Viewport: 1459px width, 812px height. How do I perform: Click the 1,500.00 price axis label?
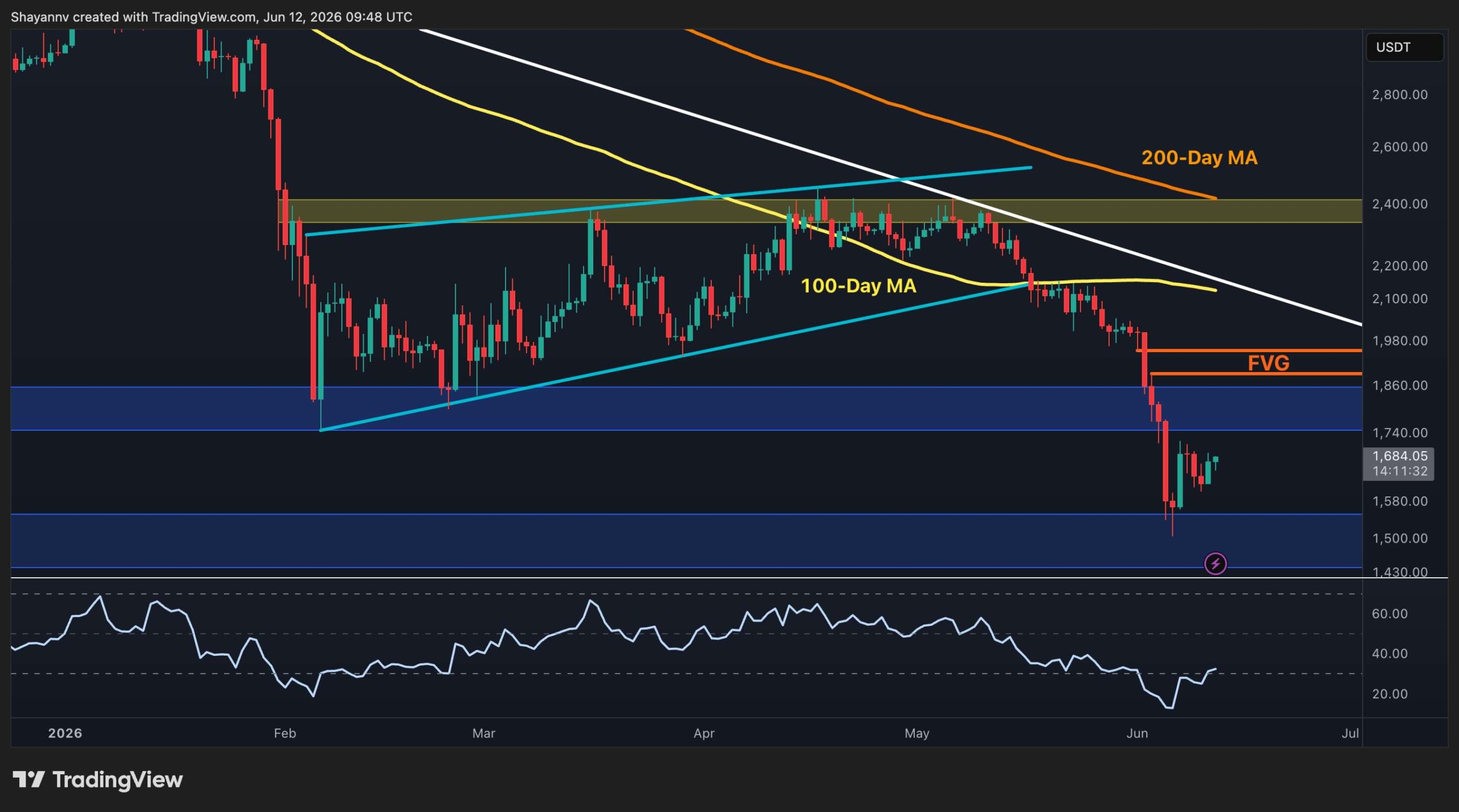click(1400, 538)
